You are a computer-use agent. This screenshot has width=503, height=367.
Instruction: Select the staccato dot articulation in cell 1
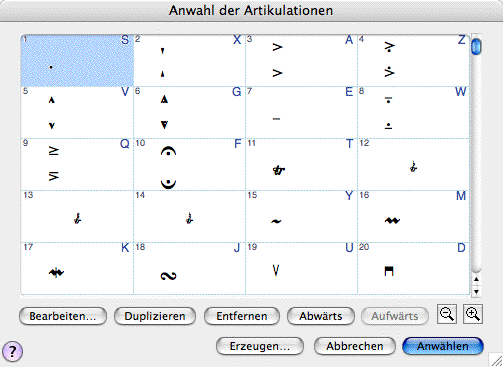point(77,61)
